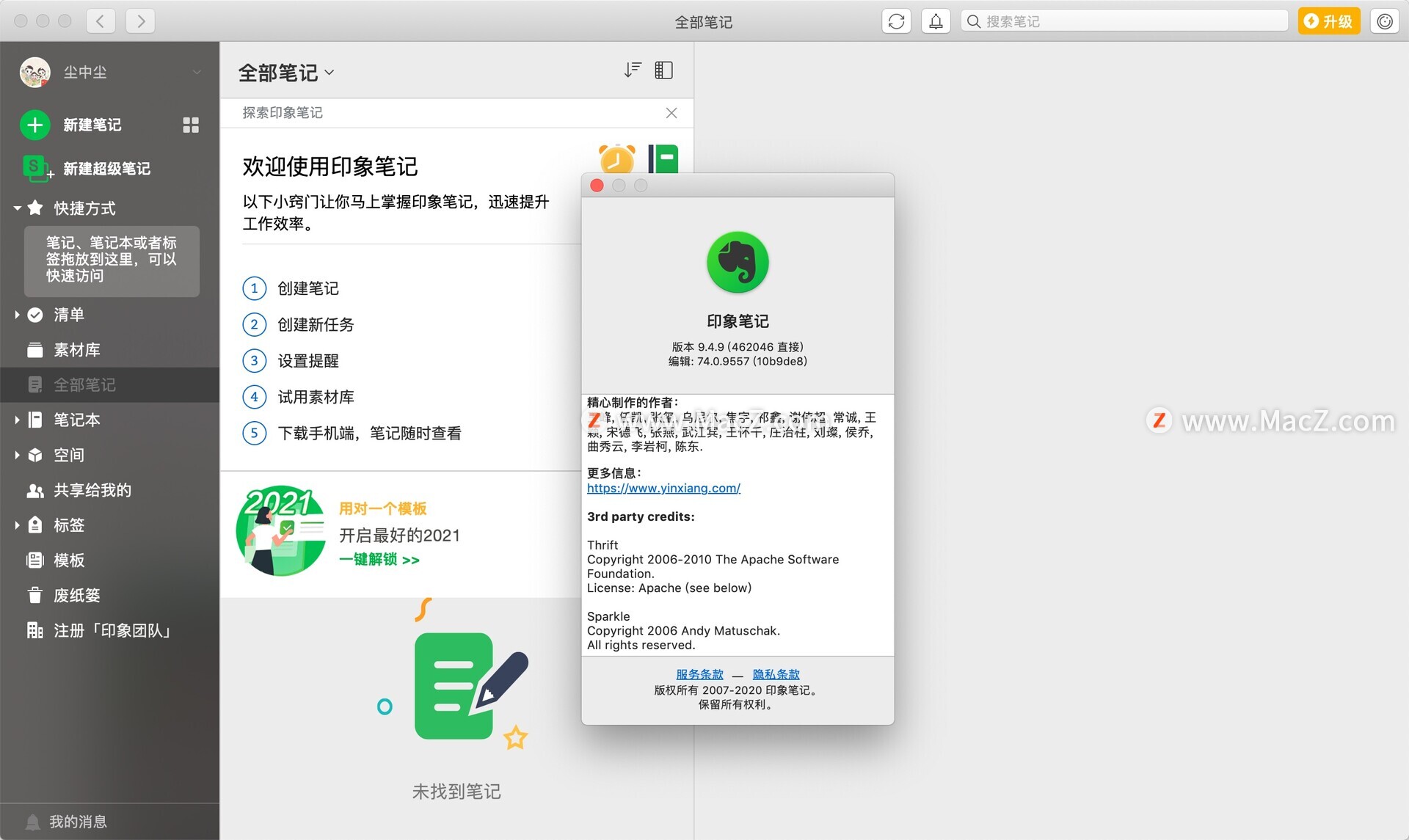Image resolution: width=1409 pixels, height=840 pixels.
Task: Click the sort order icon
Action: (633, 70)
